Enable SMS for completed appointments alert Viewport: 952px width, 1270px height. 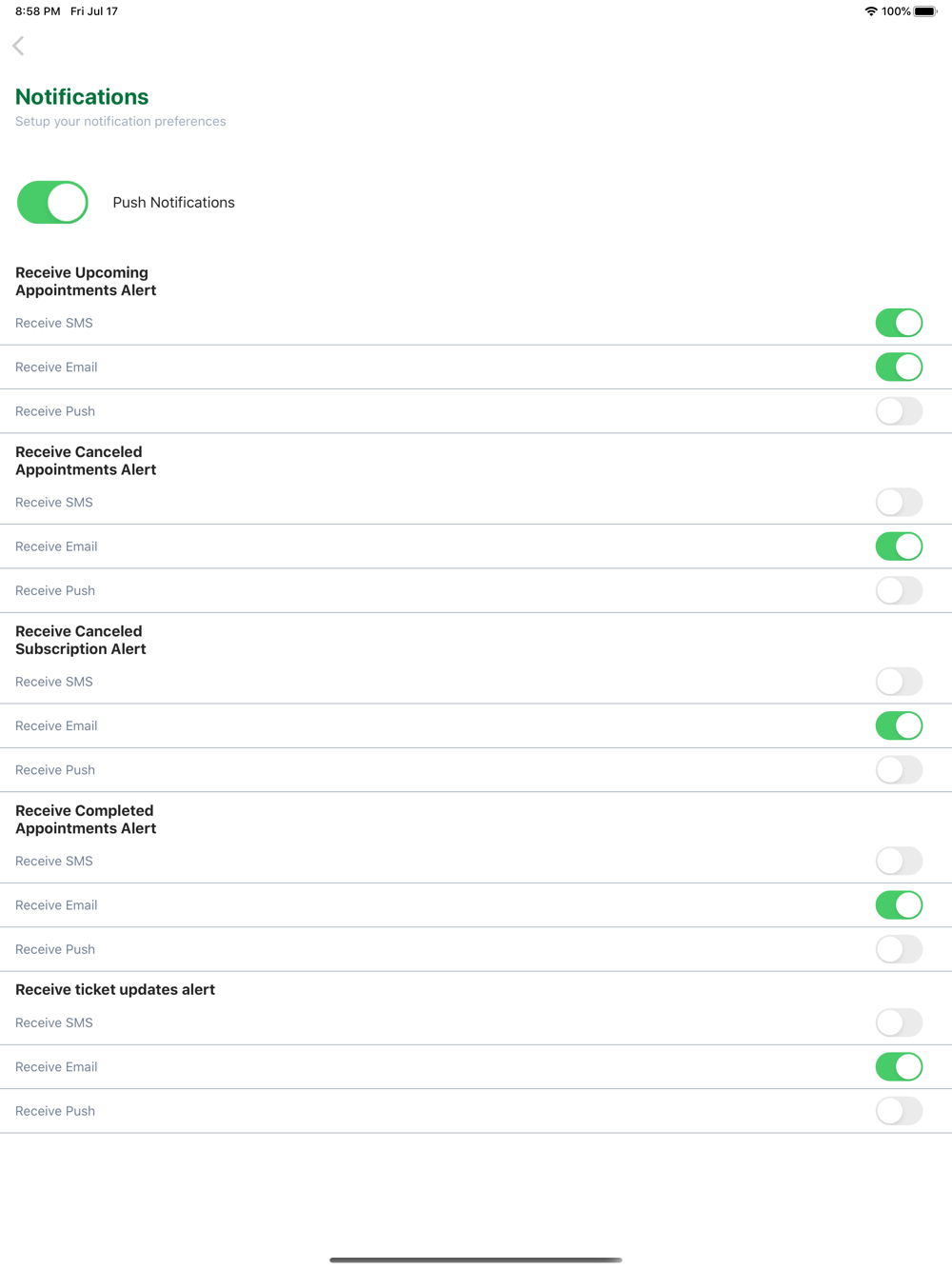point(899,861)
